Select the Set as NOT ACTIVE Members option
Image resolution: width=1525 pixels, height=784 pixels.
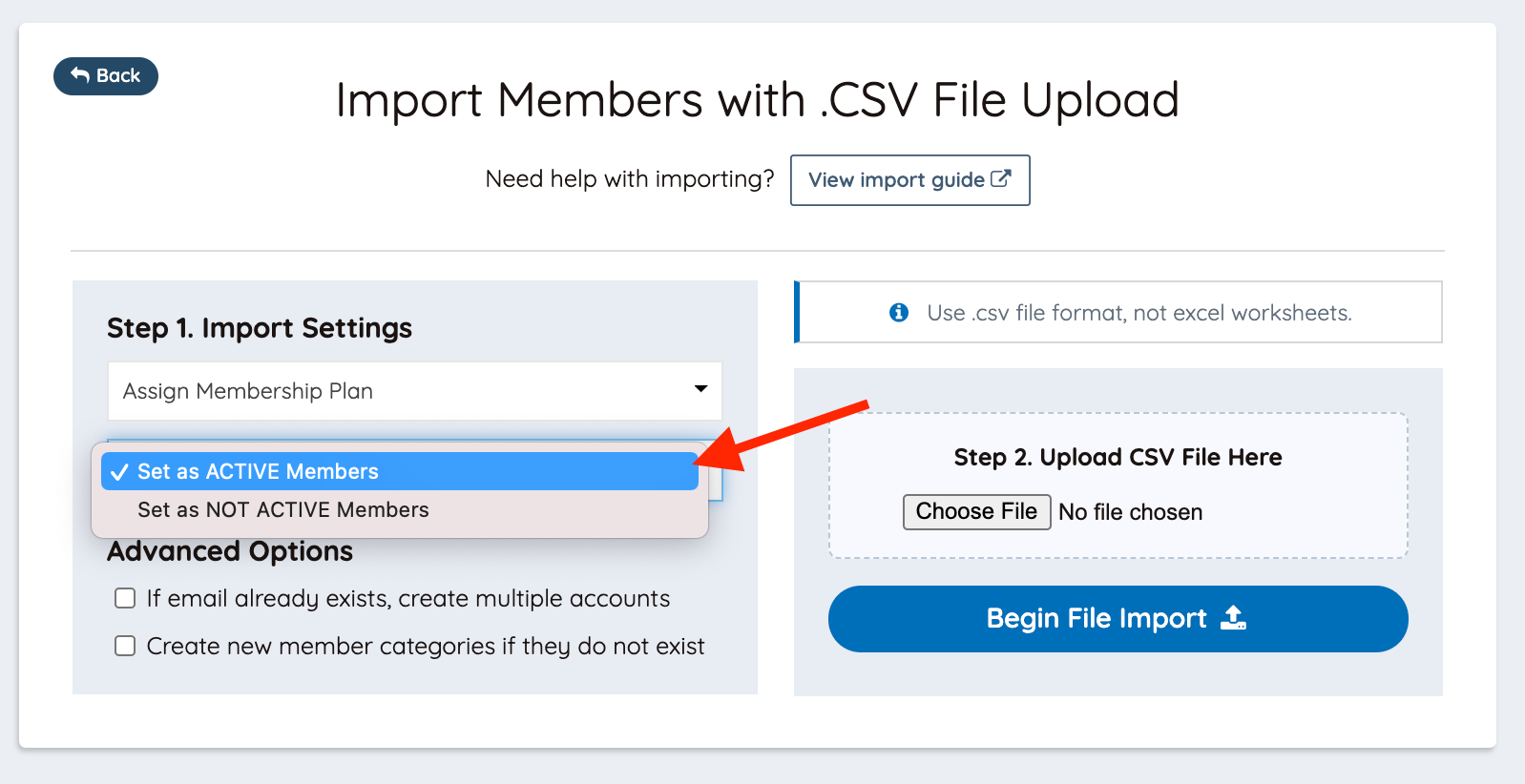(x=282, y=509)
